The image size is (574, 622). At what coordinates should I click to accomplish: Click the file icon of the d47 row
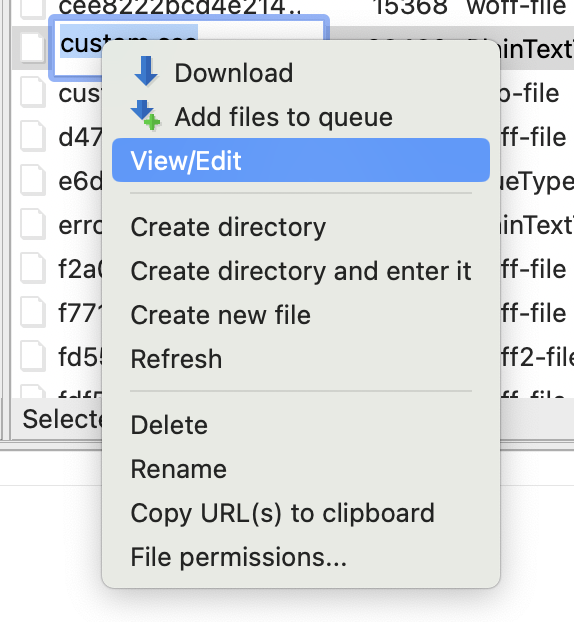coord(33,137)
